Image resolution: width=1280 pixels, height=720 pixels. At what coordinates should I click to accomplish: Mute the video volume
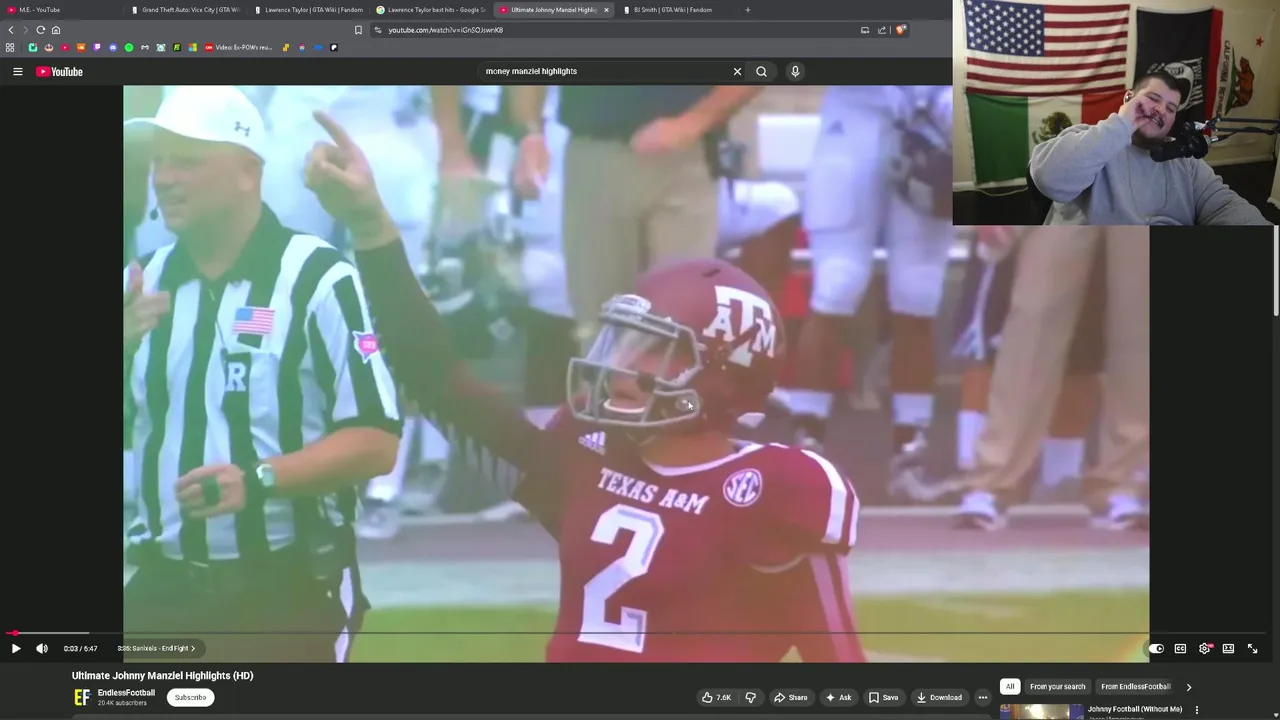pyautogui.click(x=42, y=648)
